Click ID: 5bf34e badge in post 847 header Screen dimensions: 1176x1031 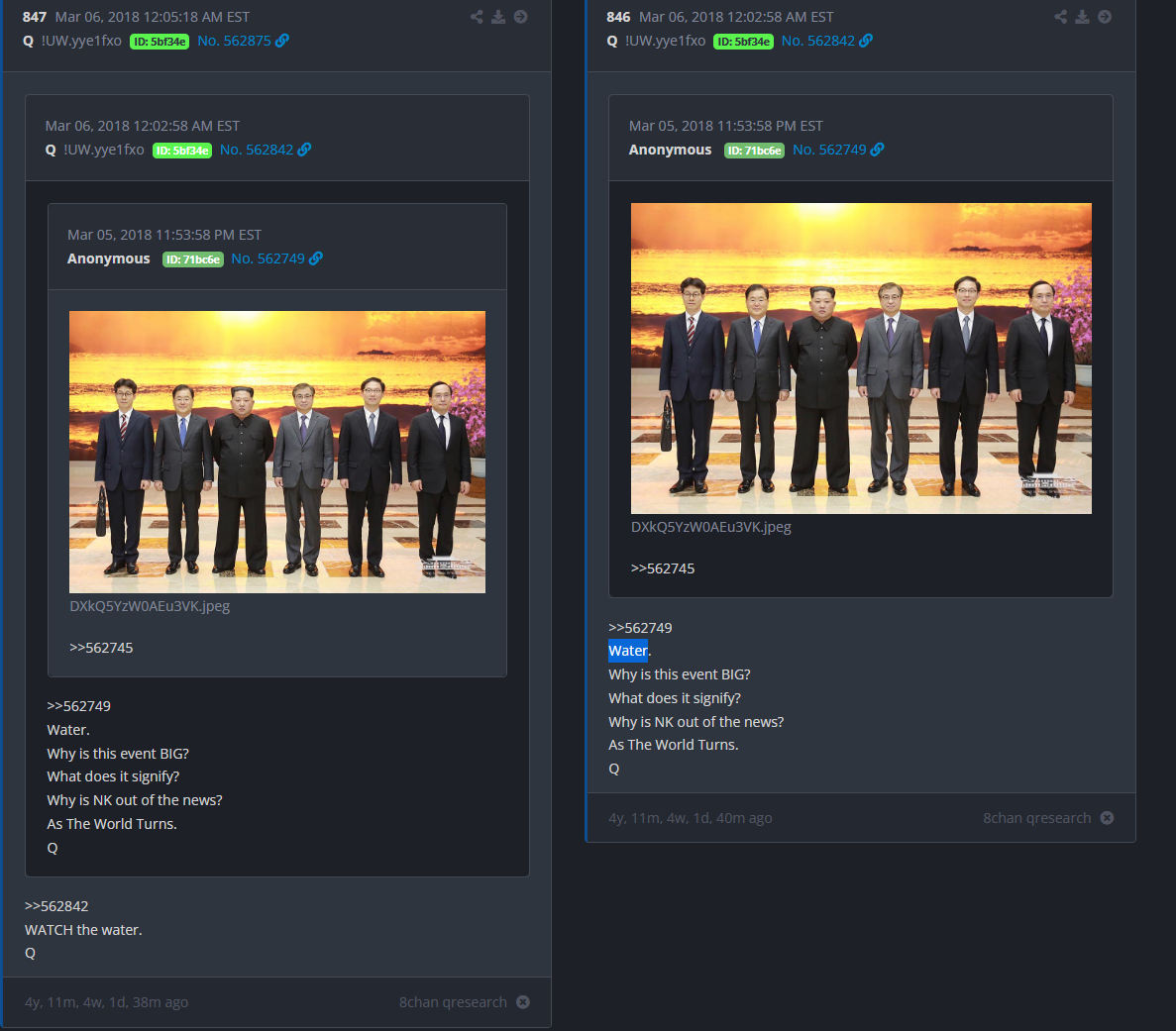[160, 42]
